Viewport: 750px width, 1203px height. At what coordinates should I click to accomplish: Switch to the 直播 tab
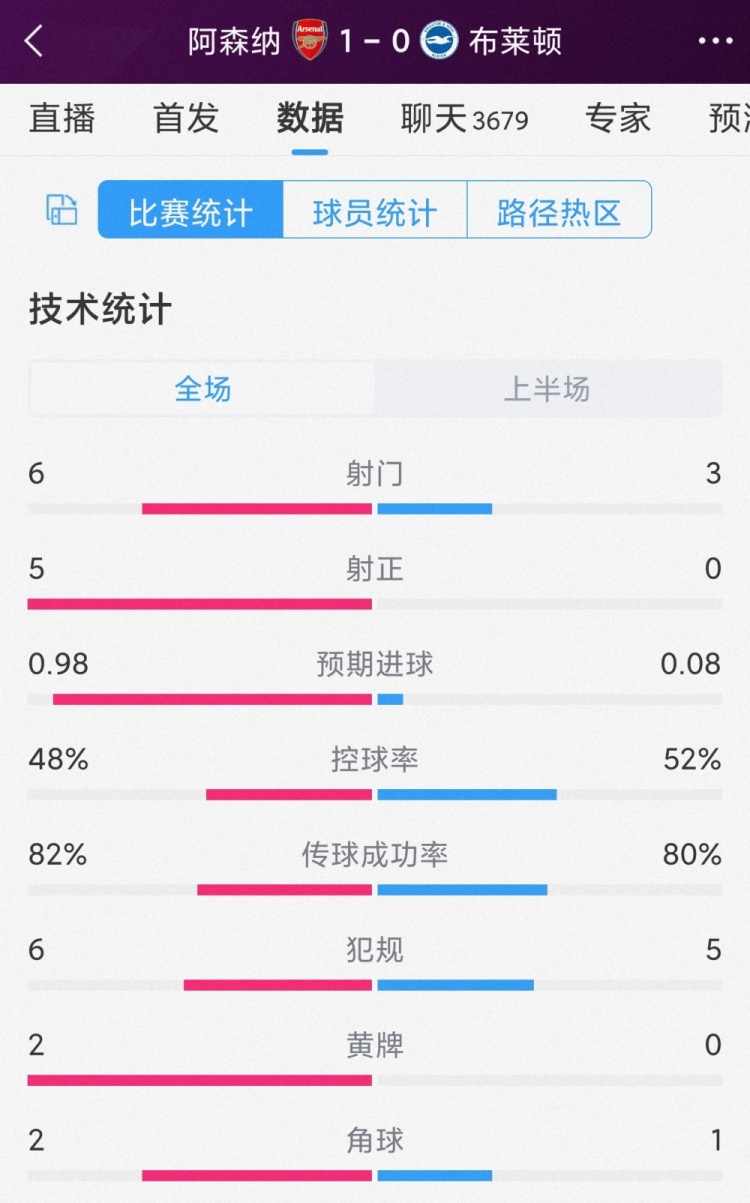coord(62,118)
